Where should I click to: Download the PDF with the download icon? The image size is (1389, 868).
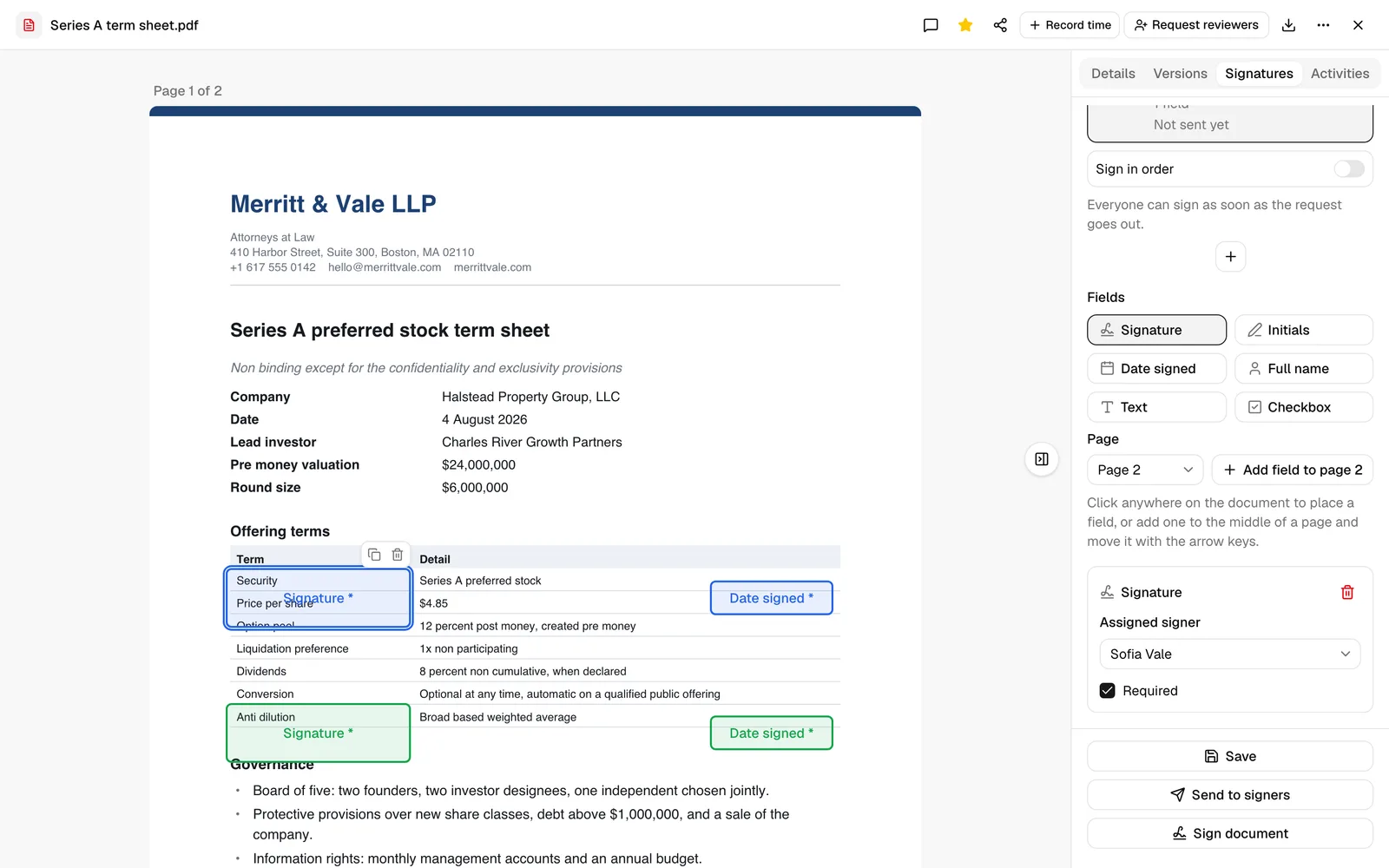1288,25
